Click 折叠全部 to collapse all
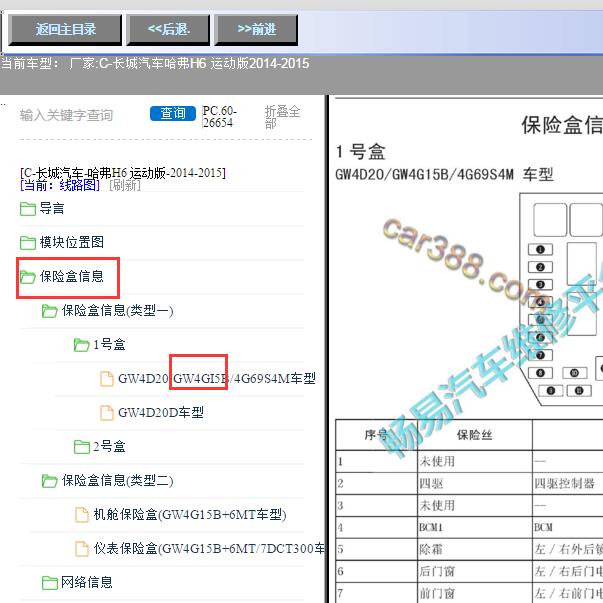This screenshot has width=603, height=603. (282, 117)
